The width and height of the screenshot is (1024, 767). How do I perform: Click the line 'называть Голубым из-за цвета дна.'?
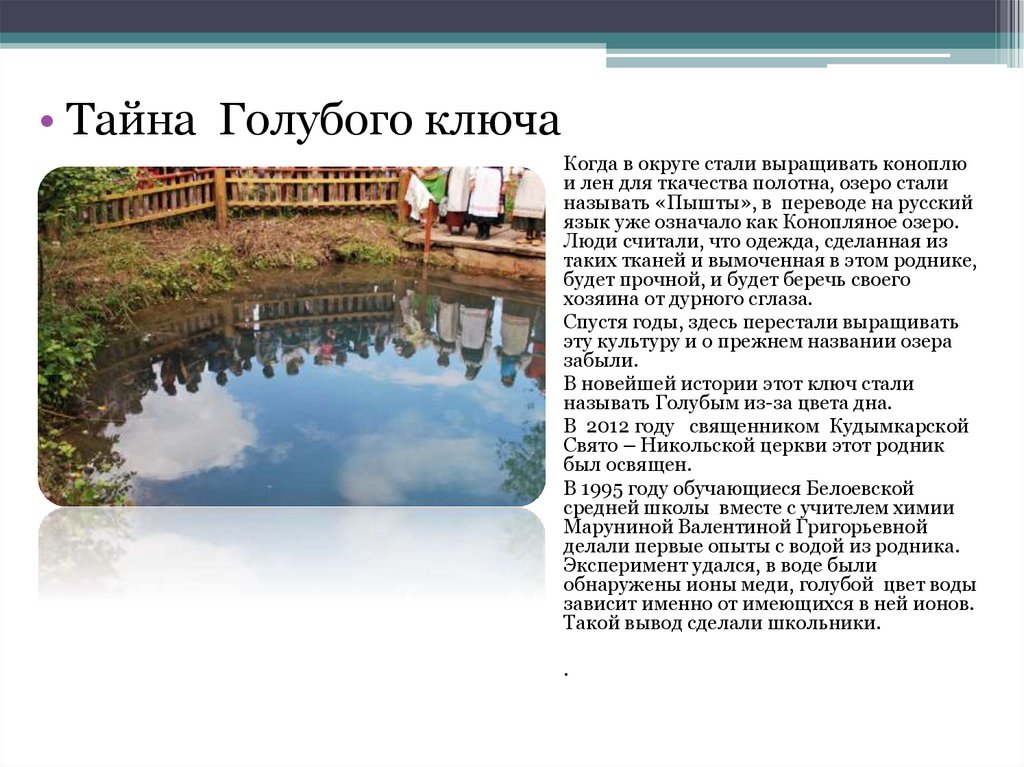728,403
